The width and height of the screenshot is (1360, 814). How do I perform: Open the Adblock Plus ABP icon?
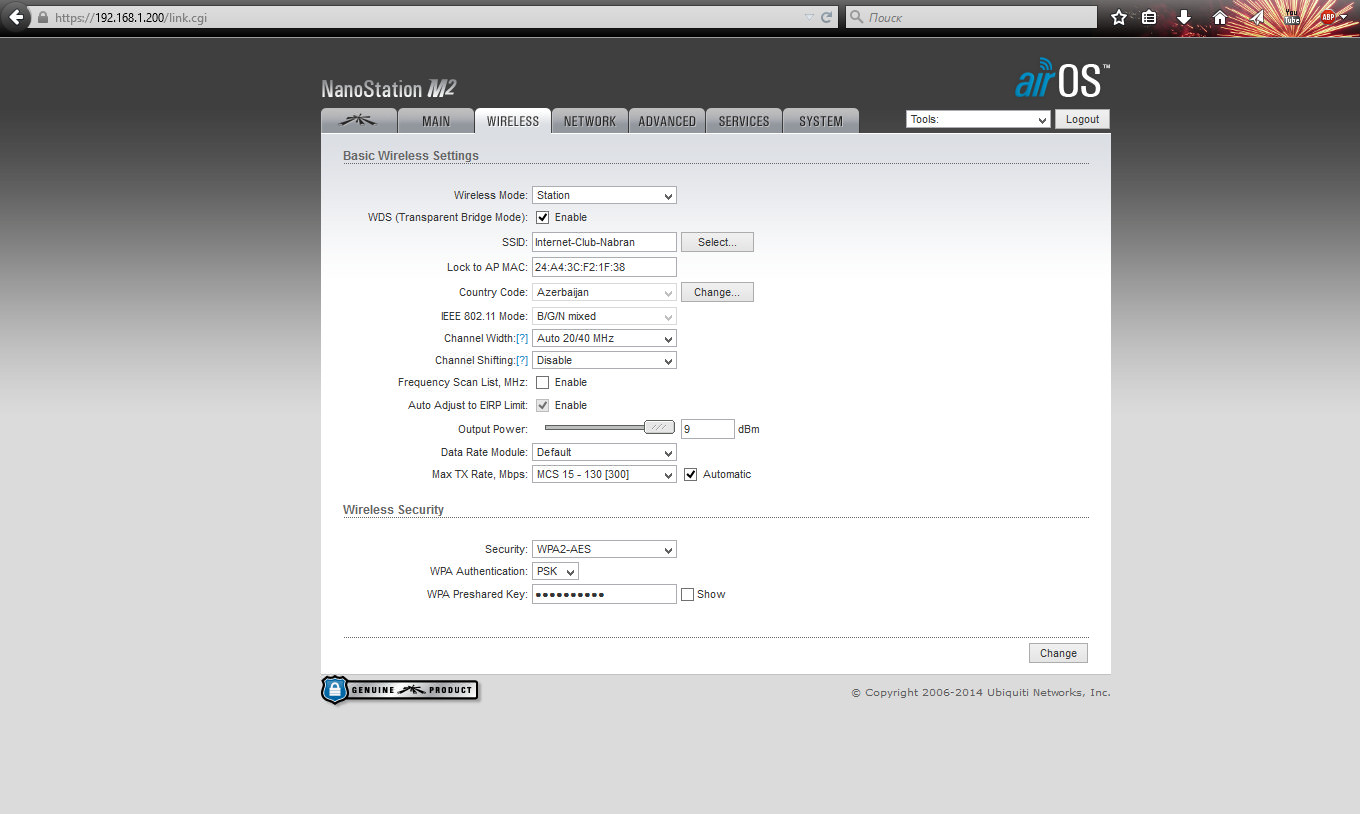[x=1328, y=17]
